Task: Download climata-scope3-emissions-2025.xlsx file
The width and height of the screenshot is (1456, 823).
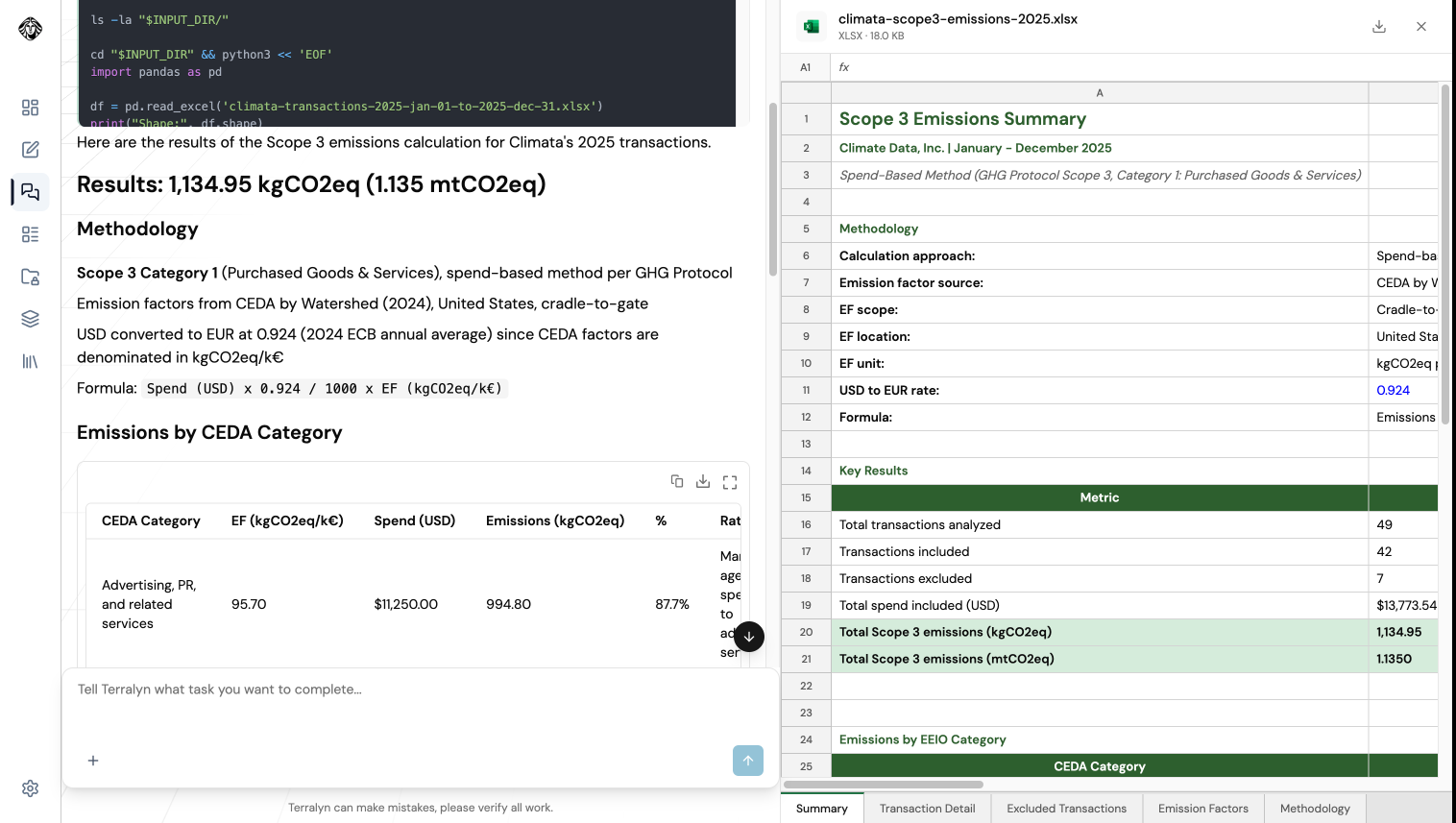Action: [1379, 27]
